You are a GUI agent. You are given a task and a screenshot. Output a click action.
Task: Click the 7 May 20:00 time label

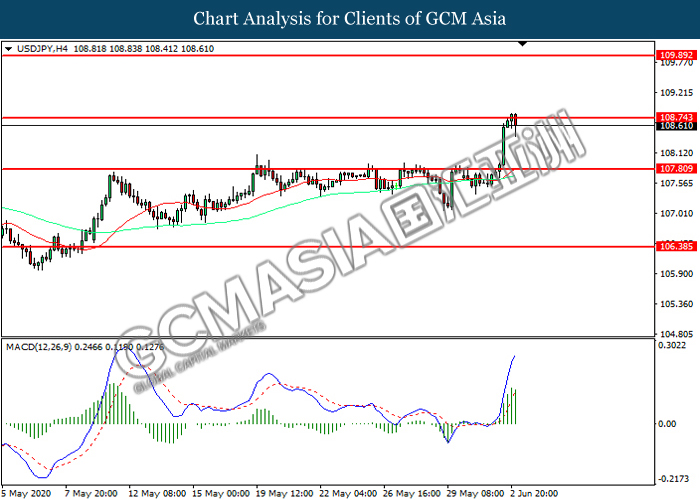coord(91,493)
